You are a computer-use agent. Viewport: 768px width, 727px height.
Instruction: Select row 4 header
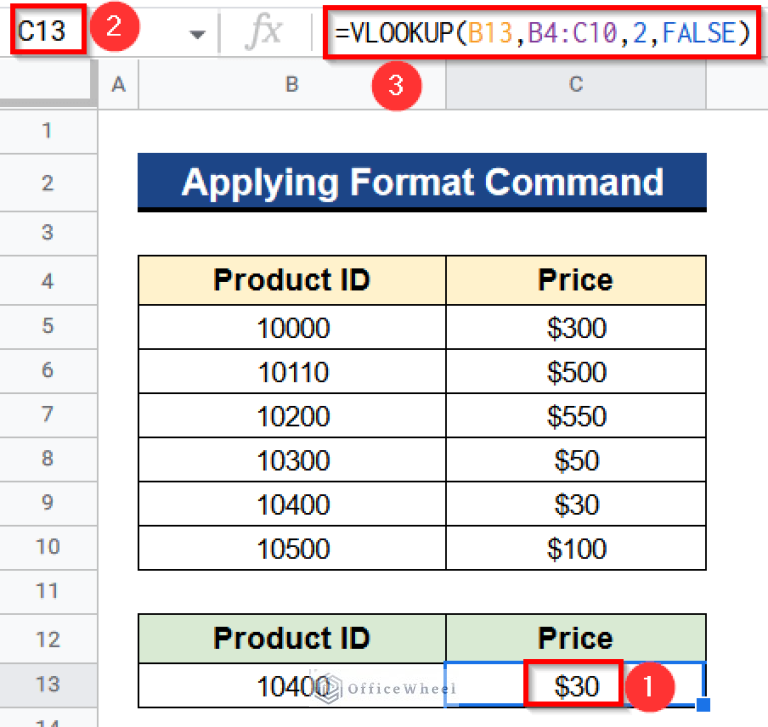[48, 280]
